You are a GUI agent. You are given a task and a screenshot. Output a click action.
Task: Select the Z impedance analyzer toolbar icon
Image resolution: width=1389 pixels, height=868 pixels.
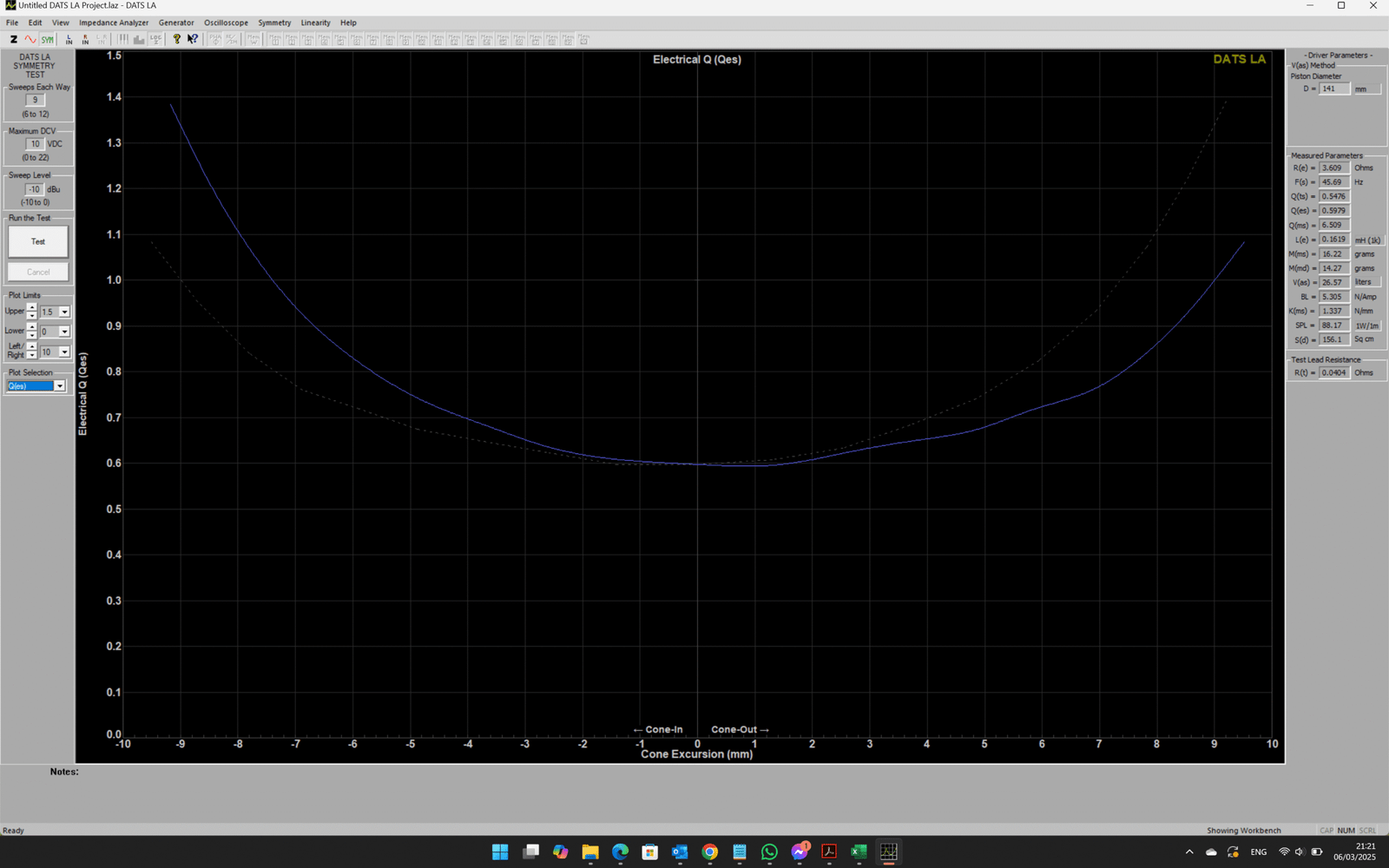coord(14,39)
